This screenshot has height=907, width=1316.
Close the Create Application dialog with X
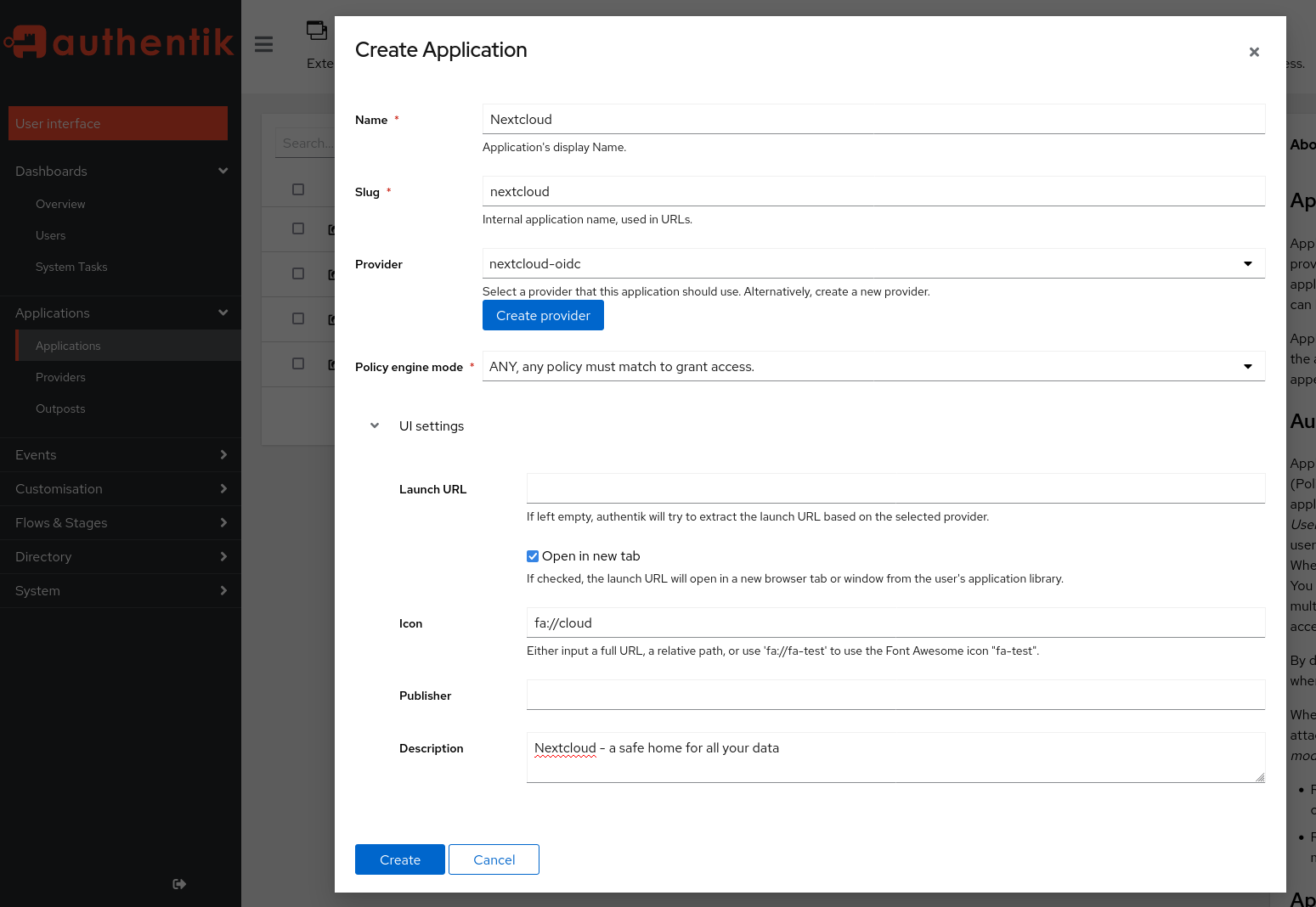(x=1254, y=52)
